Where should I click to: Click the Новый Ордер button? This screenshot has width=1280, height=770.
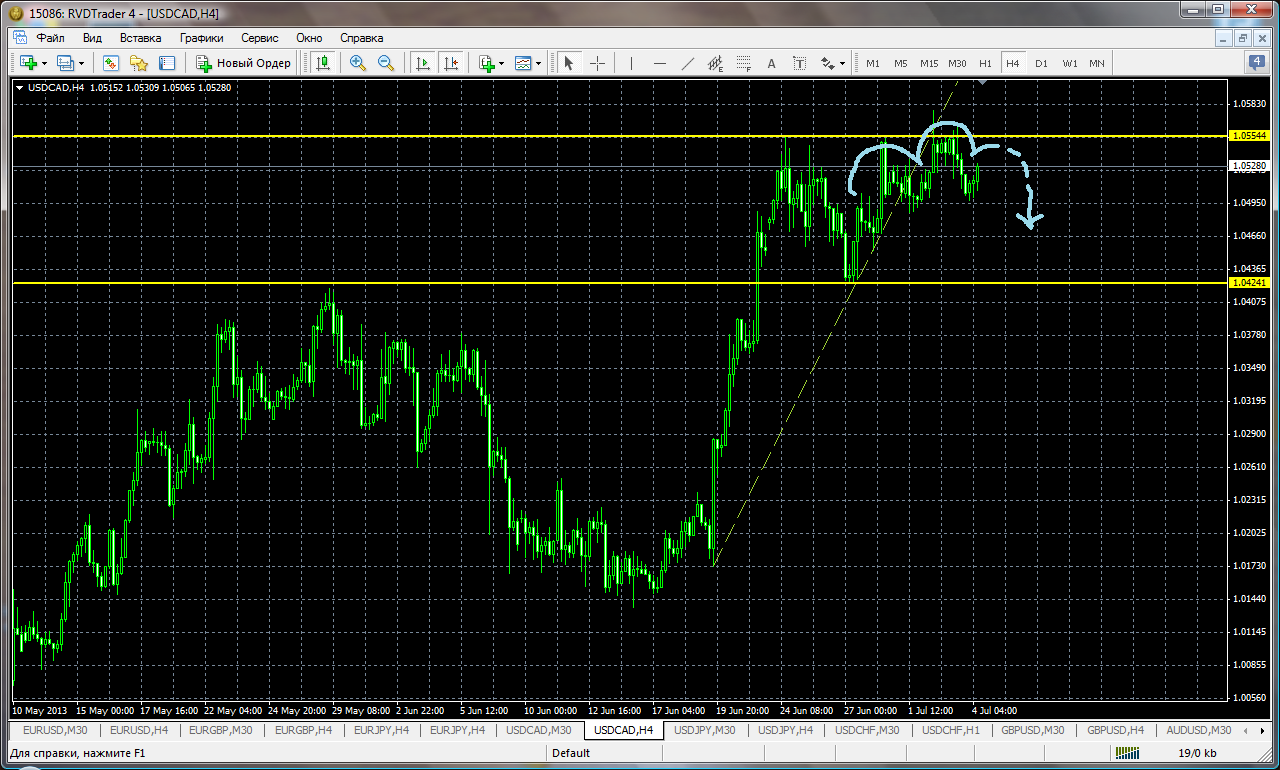(x=243, y=63)
